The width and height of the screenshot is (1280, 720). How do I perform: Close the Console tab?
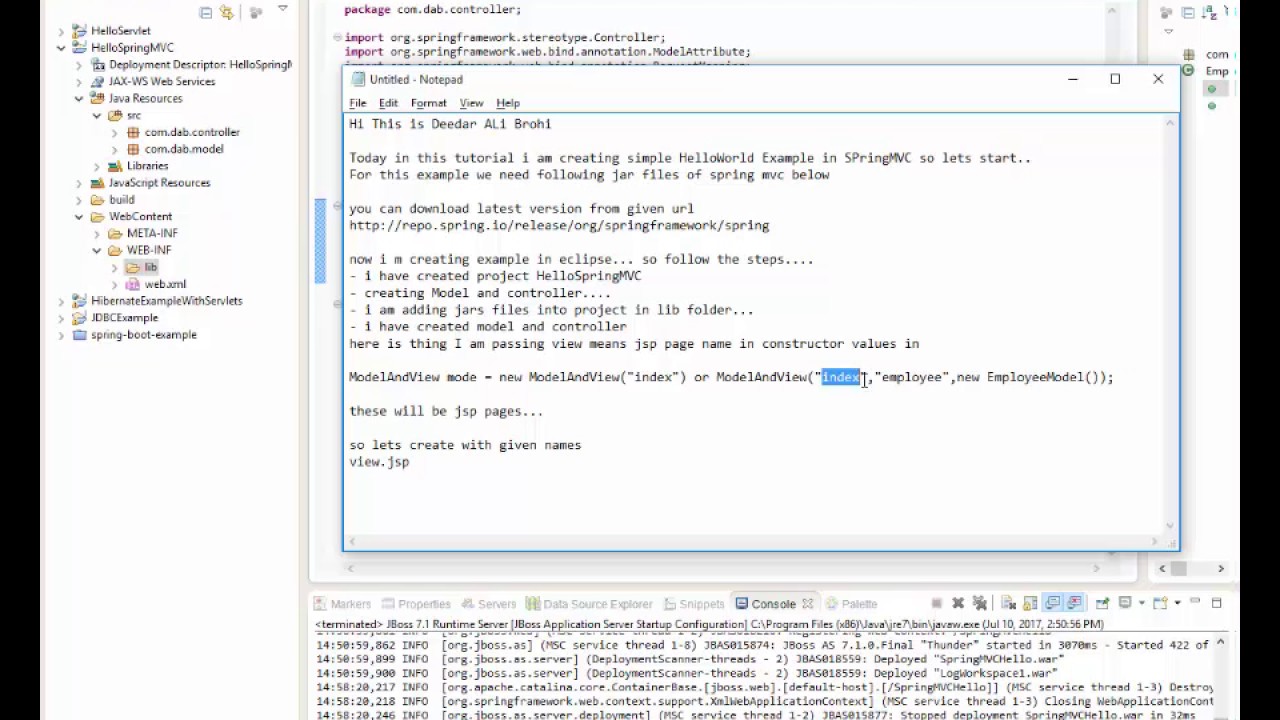pyautogui.click(x=807, y=604)
